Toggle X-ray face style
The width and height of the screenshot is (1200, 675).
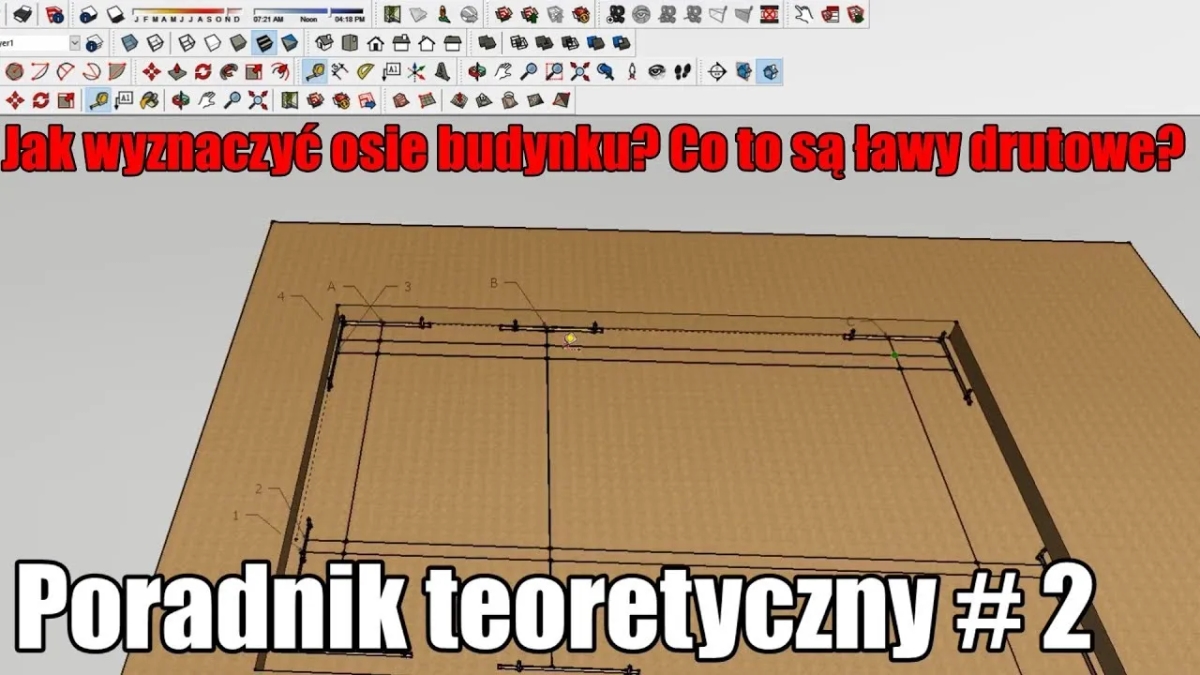(128, 44)
